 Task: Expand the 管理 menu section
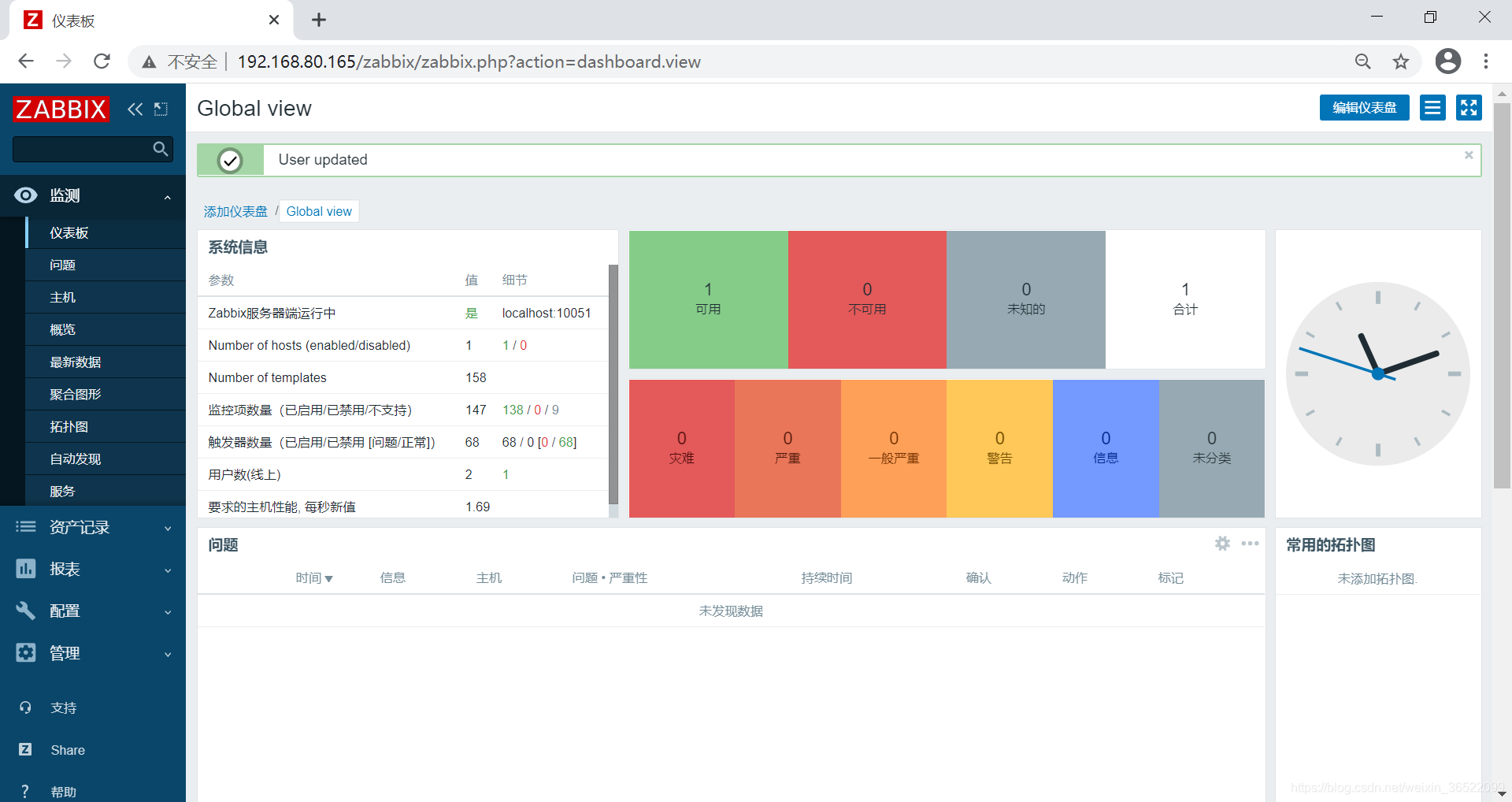[168, 655]
